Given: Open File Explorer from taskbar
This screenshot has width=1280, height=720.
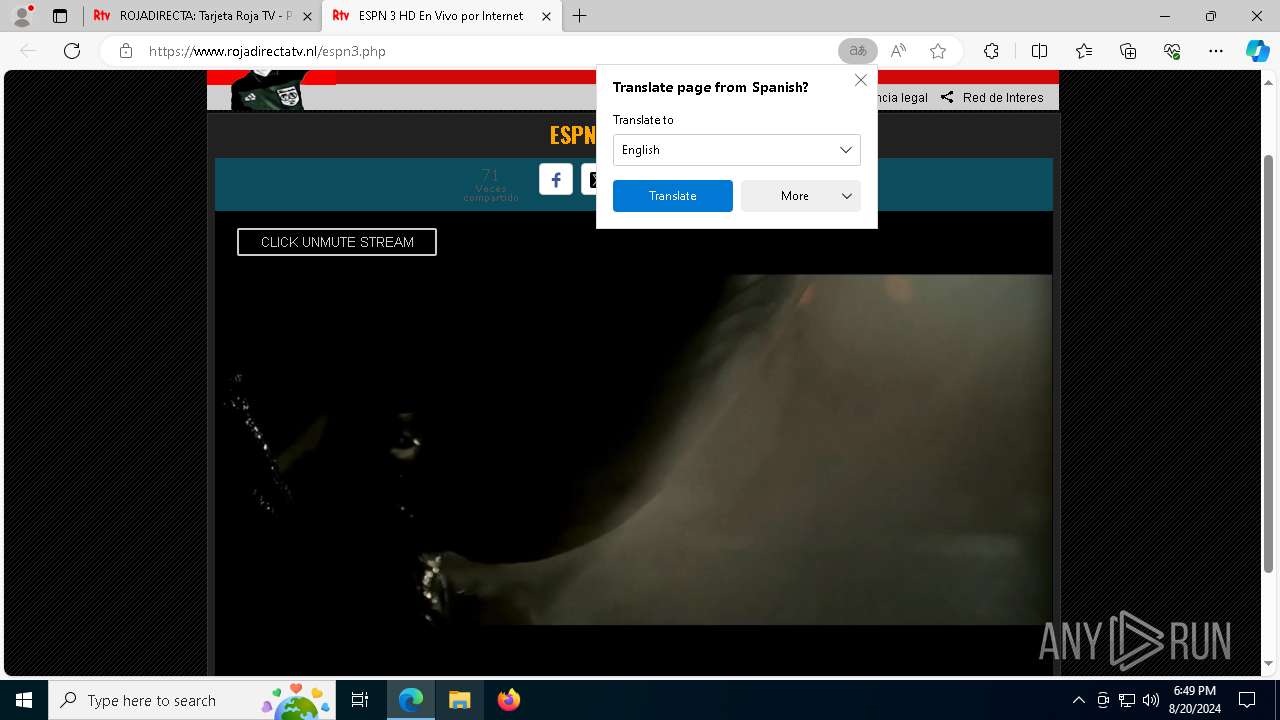Looking at the screenshot, I should tap(459, 700).
